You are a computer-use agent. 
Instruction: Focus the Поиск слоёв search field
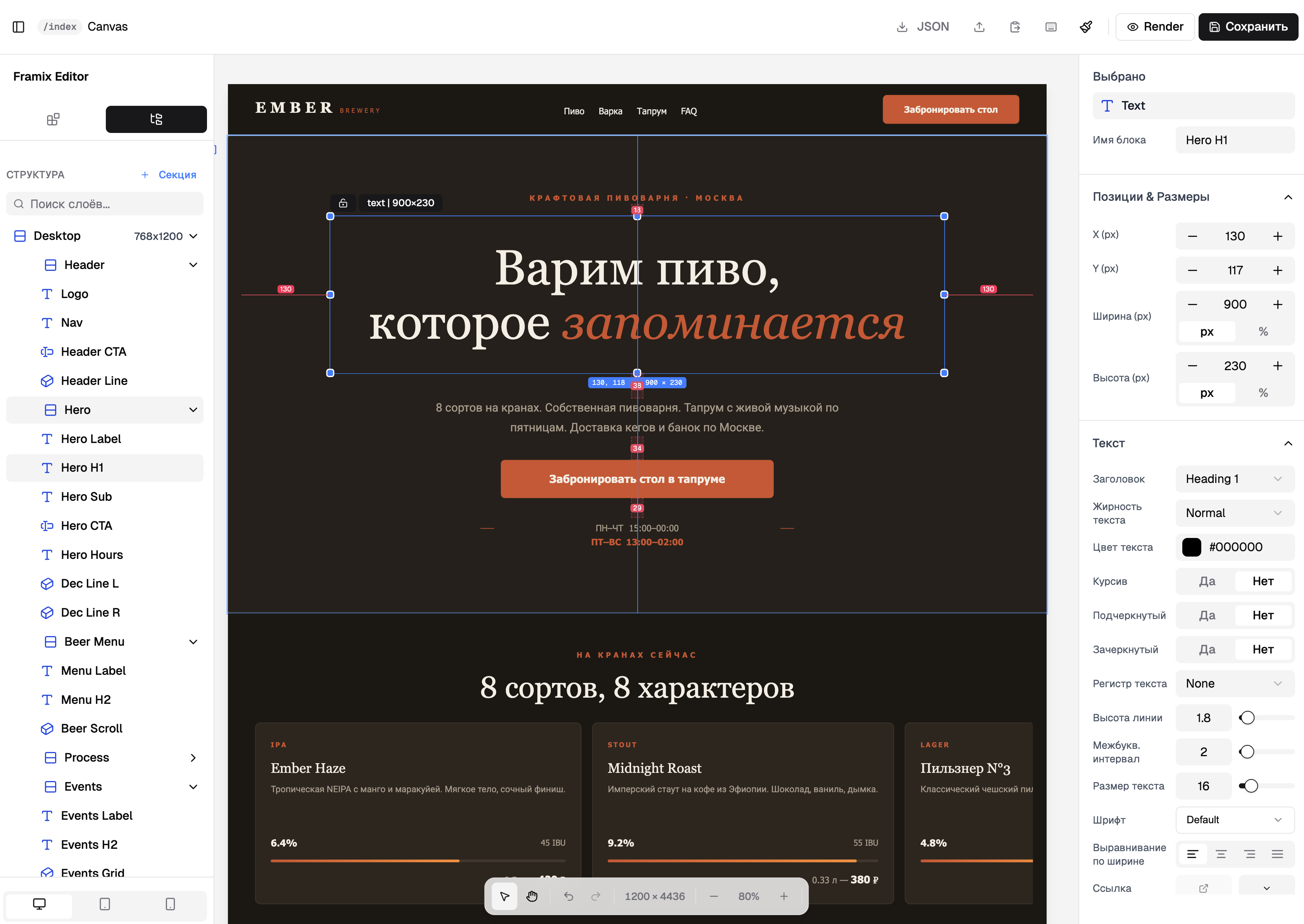click(105, 204)
